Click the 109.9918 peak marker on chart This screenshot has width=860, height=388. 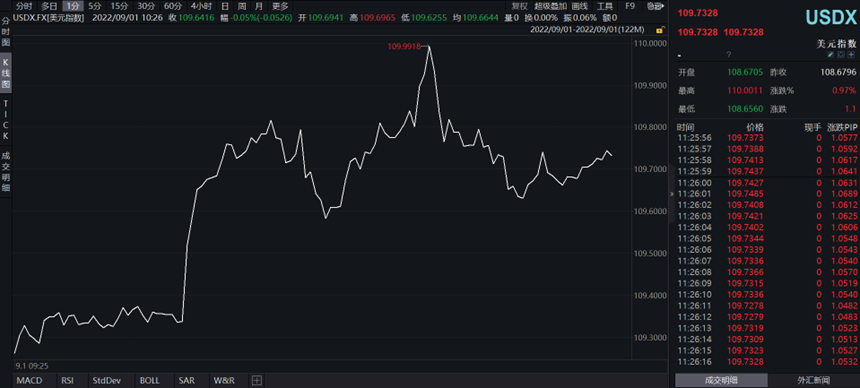point(404,47)
